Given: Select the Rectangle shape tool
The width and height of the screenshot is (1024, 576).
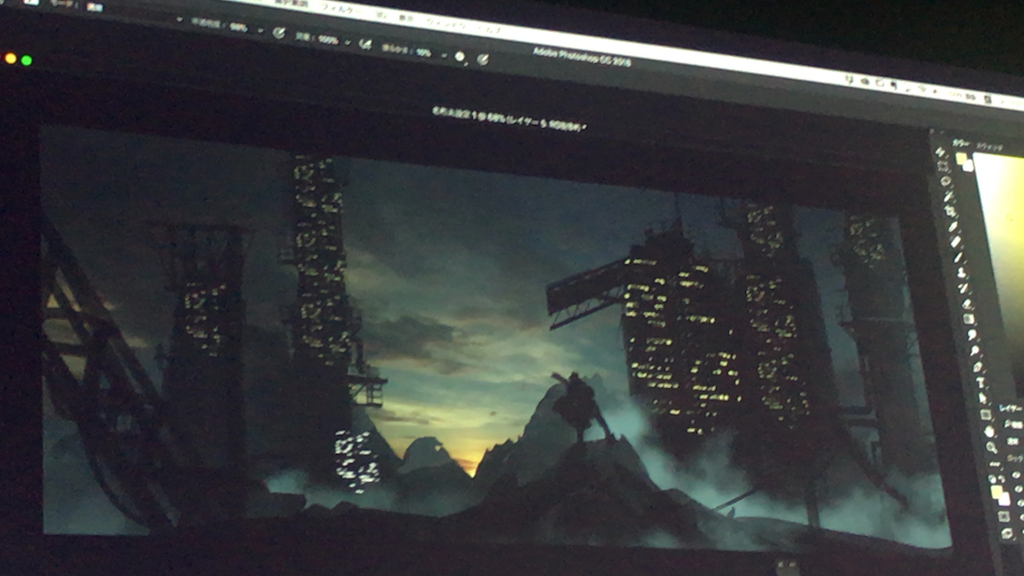Looking at the screenshot, I should 985,415.
